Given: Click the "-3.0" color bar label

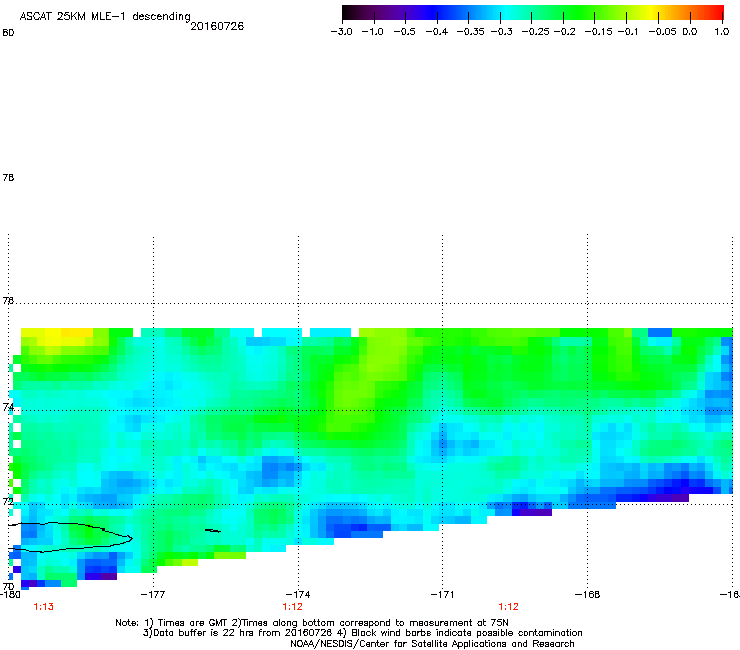Looking at the screenshot, I should pyautogui.click(x=341, y=32).
